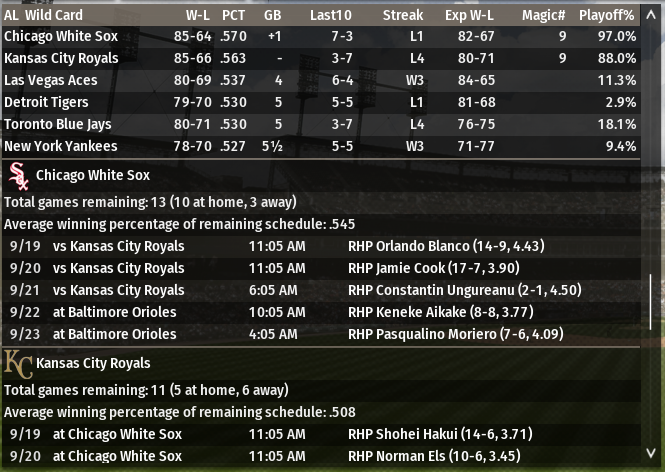Click the Magic# column header
Image resolution: width=665 pixels, height=472 pixels.
[x=544, y=16]
